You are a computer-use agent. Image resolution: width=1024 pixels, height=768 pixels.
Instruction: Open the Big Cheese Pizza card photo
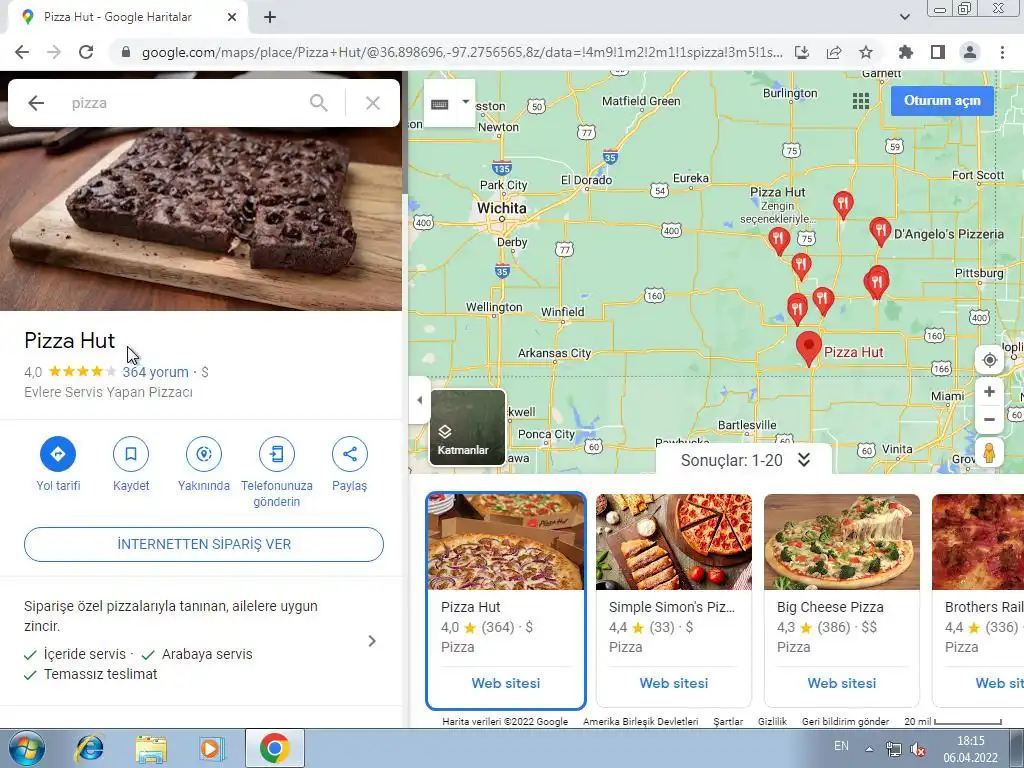(x=841, y=542)
